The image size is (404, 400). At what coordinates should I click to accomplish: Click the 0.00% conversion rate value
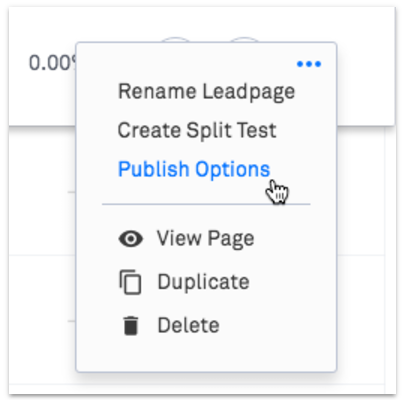pyautogui.click(x=53, y=63)
